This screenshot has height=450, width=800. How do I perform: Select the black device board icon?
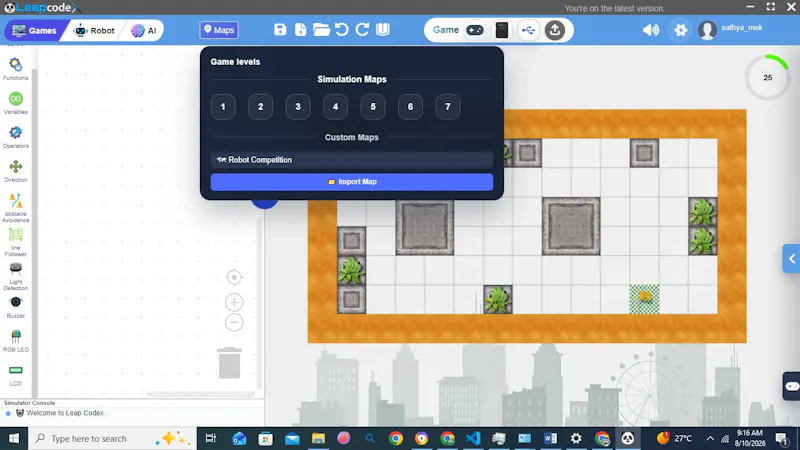502,30
